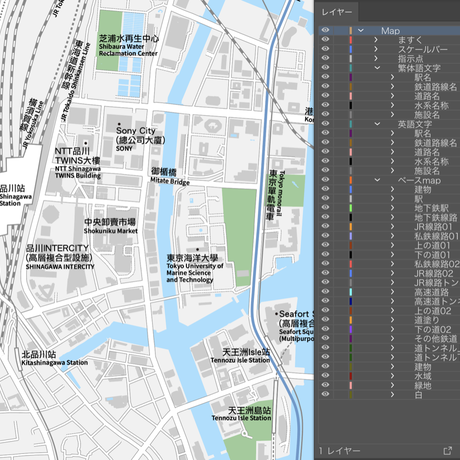
Task: Expand the JR線路01 sublayer
Action: point(392,226)
